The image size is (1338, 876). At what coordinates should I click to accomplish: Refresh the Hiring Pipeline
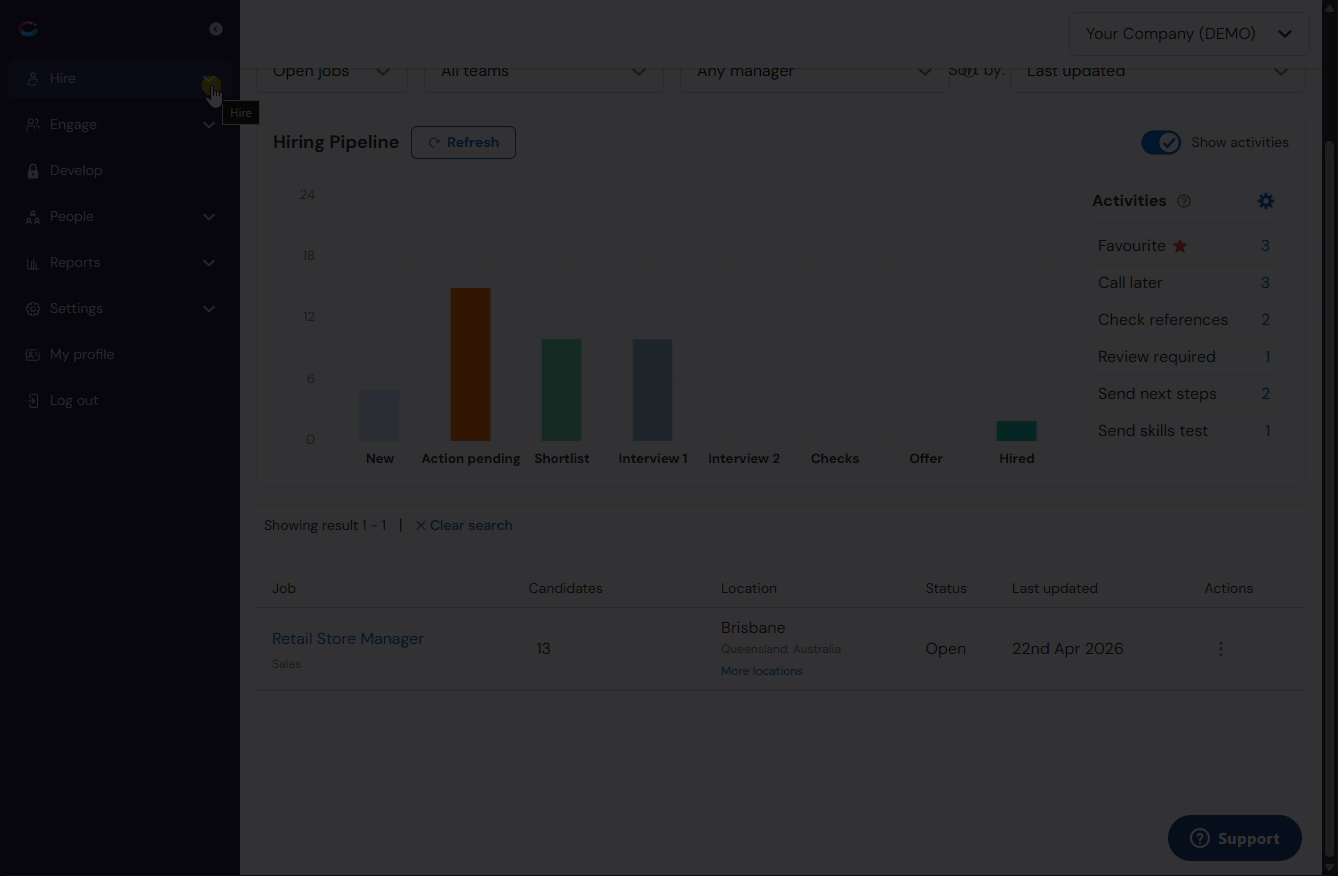tap(463, 143)
